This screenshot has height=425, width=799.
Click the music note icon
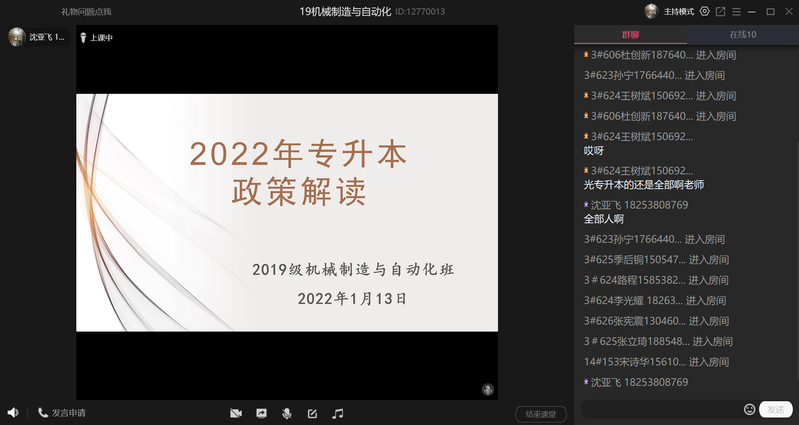(x=338, y=413)
